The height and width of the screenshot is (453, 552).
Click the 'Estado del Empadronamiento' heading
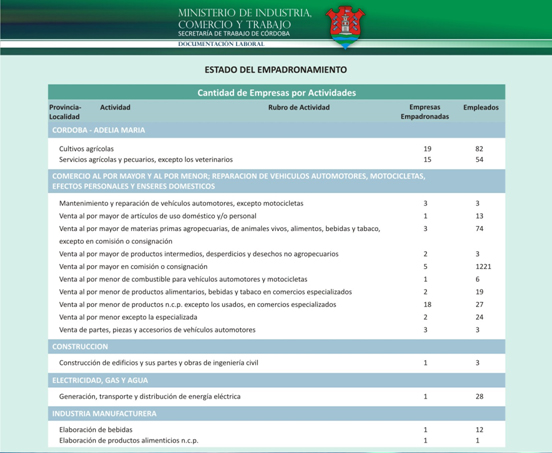276,70
